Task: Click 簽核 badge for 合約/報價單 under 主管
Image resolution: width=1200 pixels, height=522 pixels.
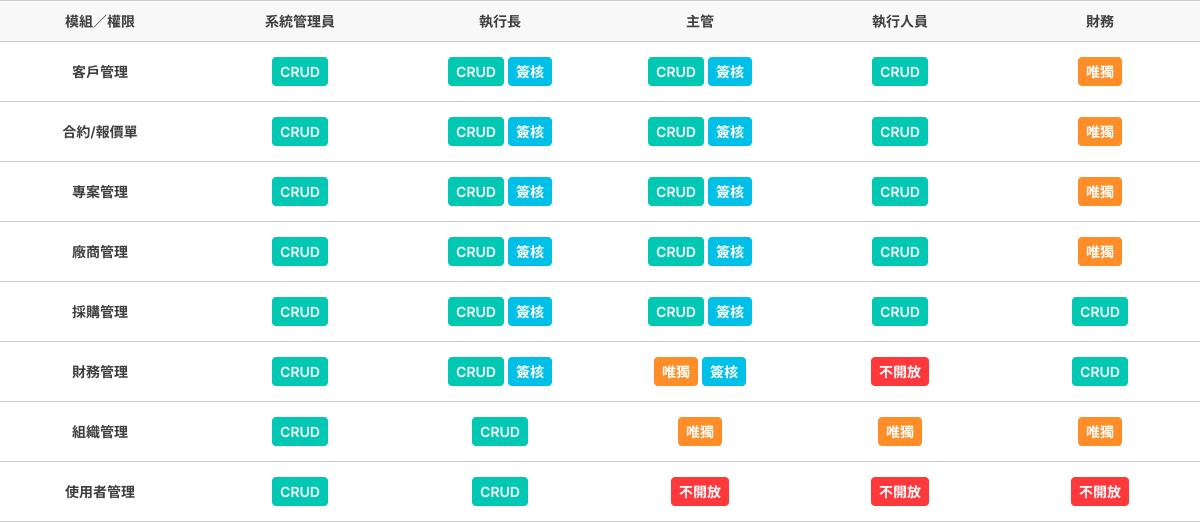Action: click(x=730, y=132)
